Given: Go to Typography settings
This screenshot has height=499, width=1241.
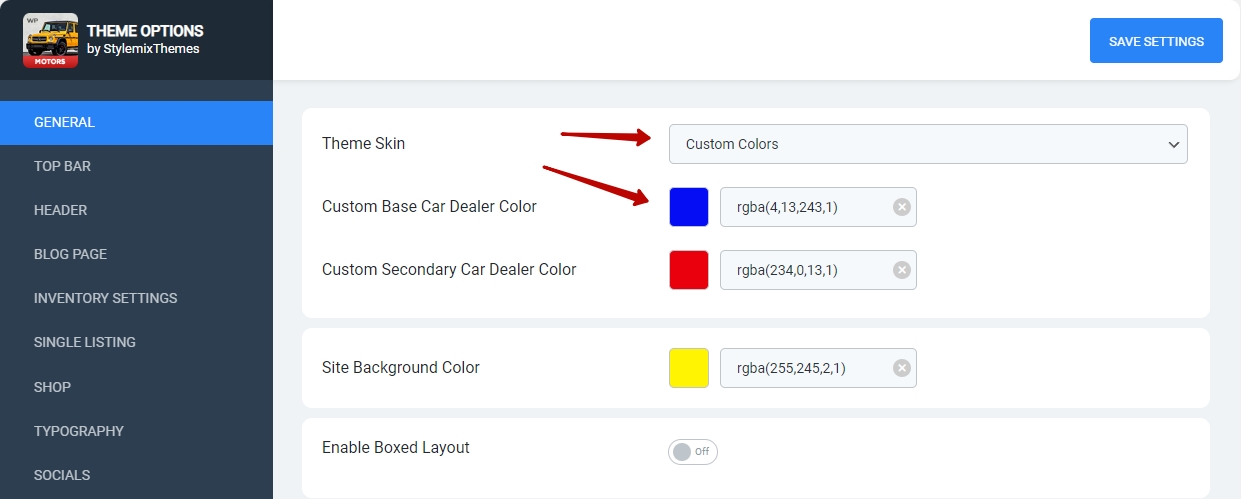Looking at the screenshot, I should [78, 431].
